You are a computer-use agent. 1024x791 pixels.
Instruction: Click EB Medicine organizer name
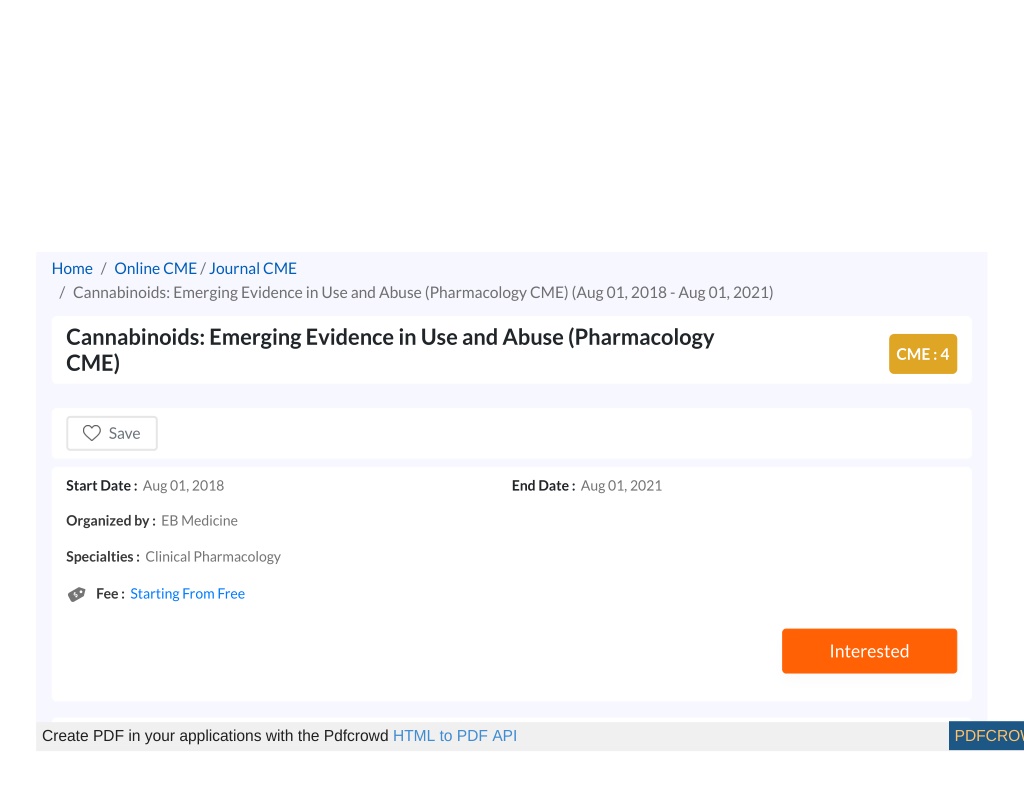pyautogui.click(x=199, y=521)
